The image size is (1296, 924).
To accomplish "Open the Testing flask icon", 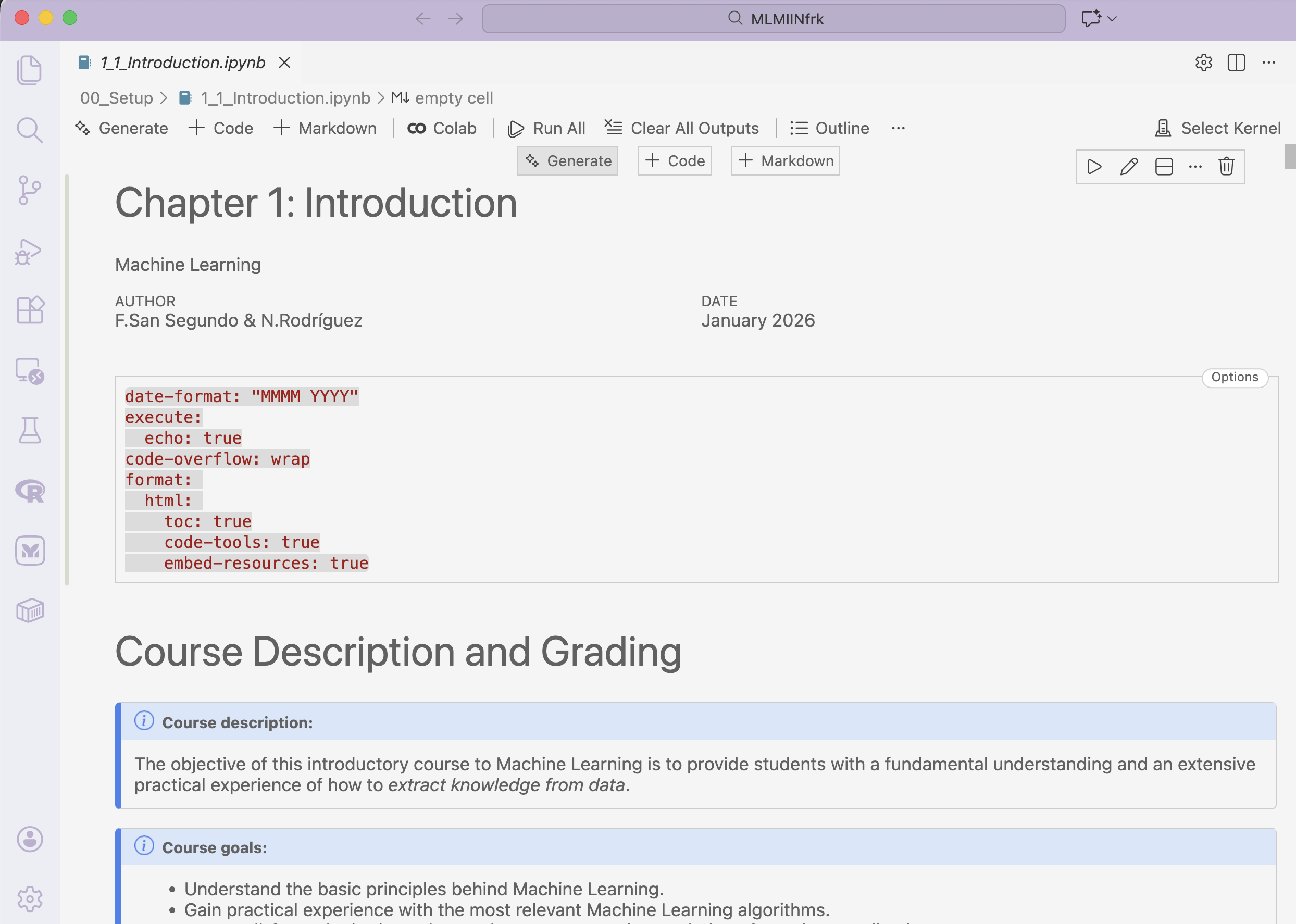I will [30, 431].
